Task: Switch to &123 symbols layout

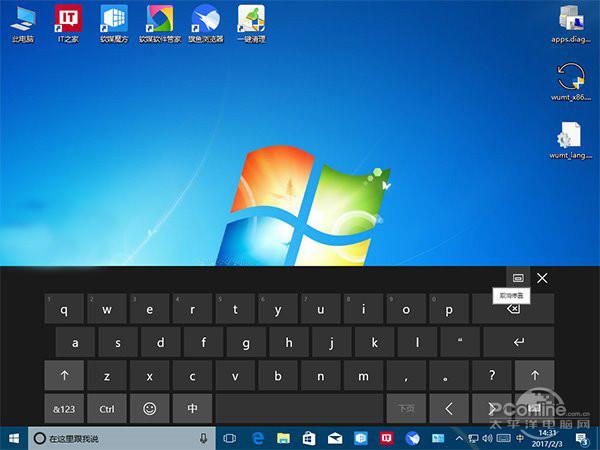Action: (64, 409)
